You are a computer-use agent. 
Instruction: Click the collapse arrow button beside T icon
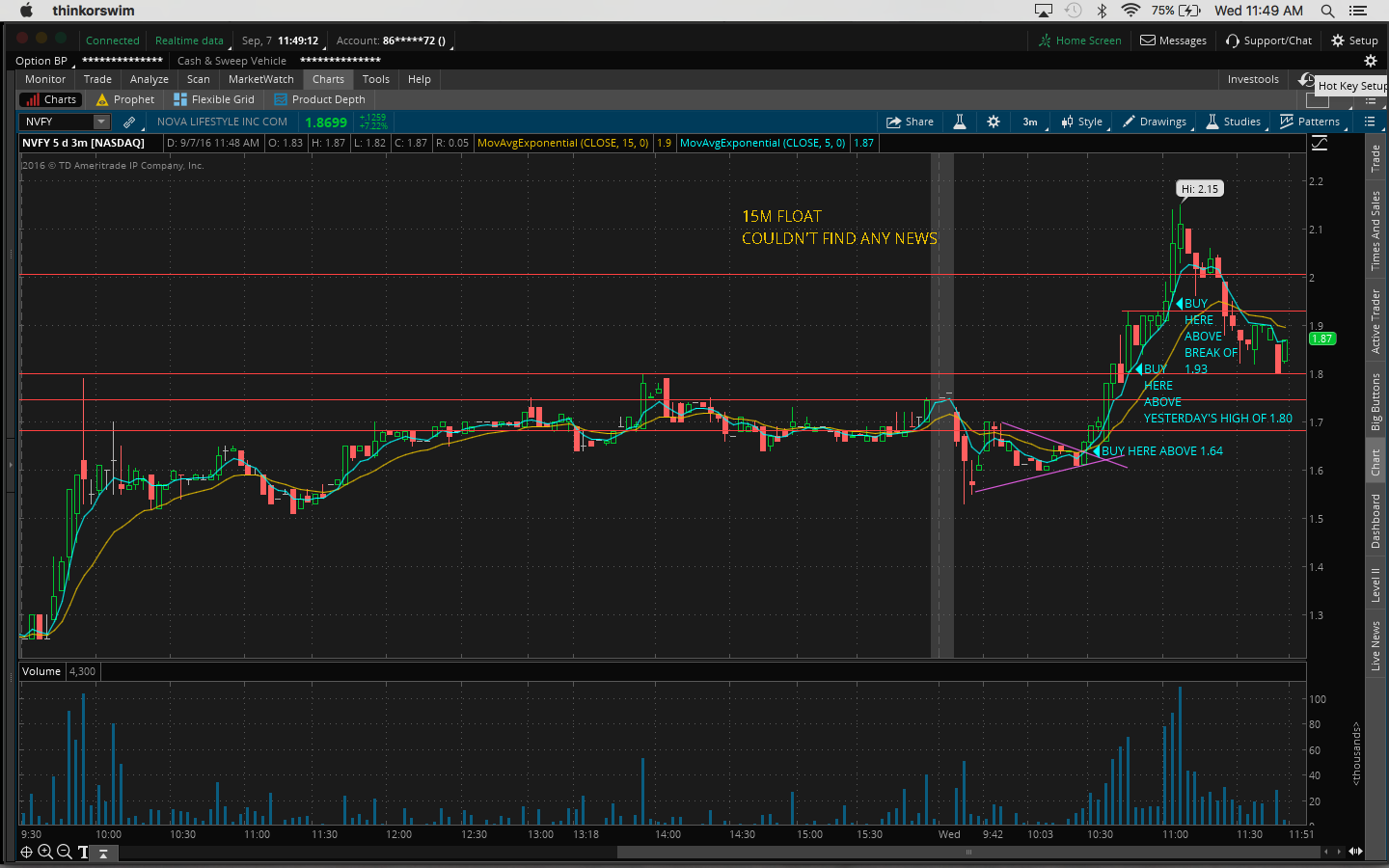click(x=103, y=853)
